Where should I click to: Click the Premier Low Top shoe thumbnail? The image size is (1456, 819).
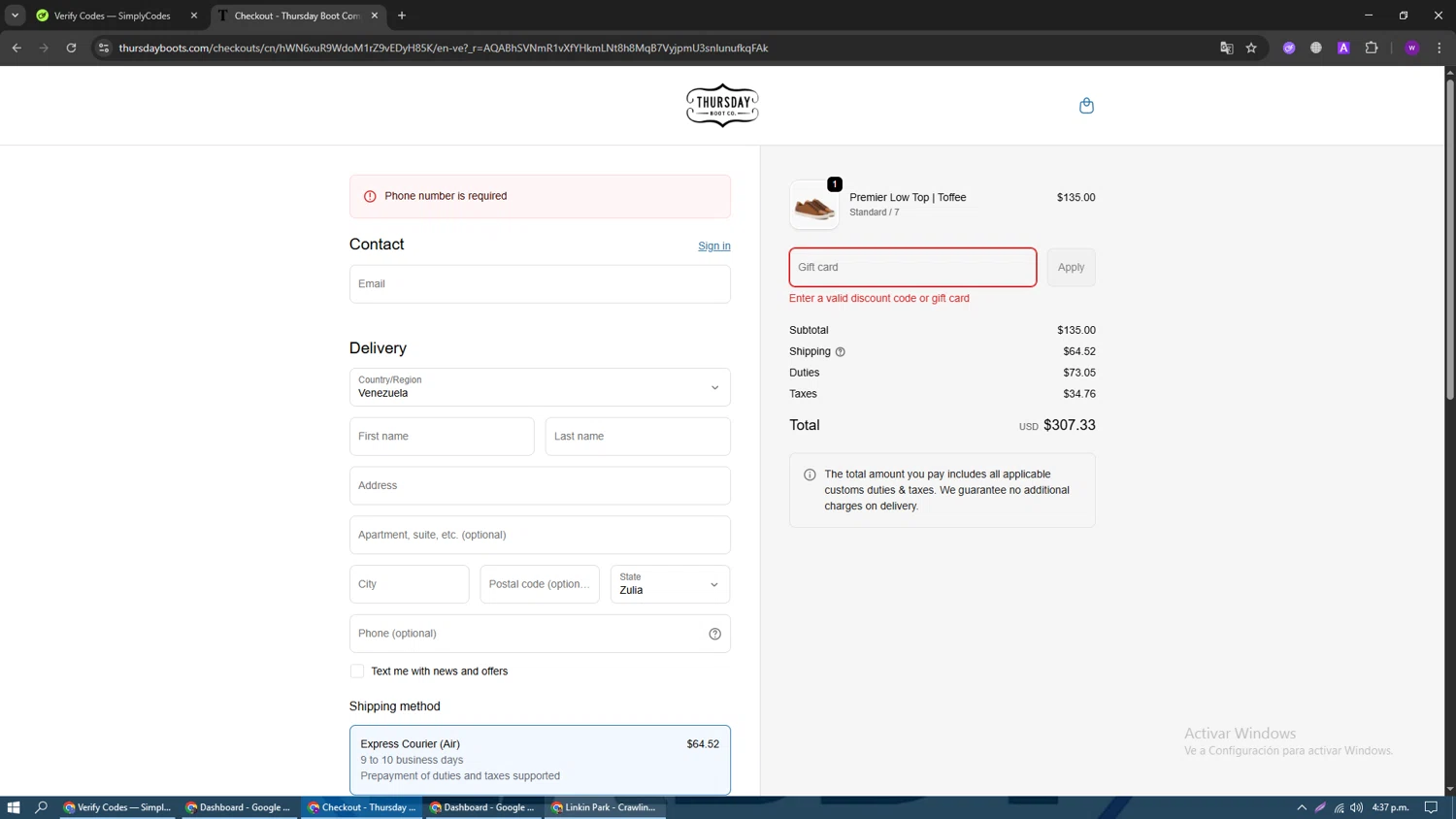(814, 205)
